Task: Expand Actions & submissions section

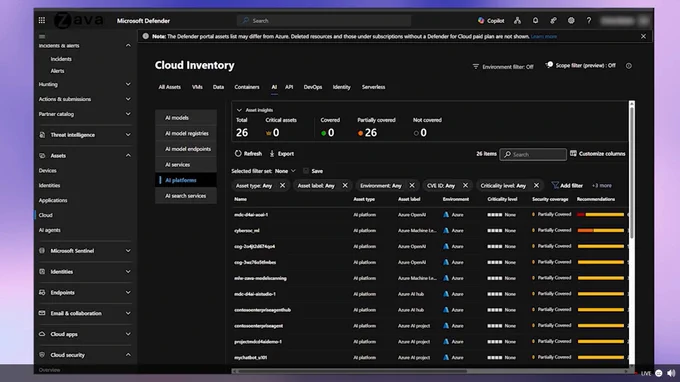Action: (128, 99)
